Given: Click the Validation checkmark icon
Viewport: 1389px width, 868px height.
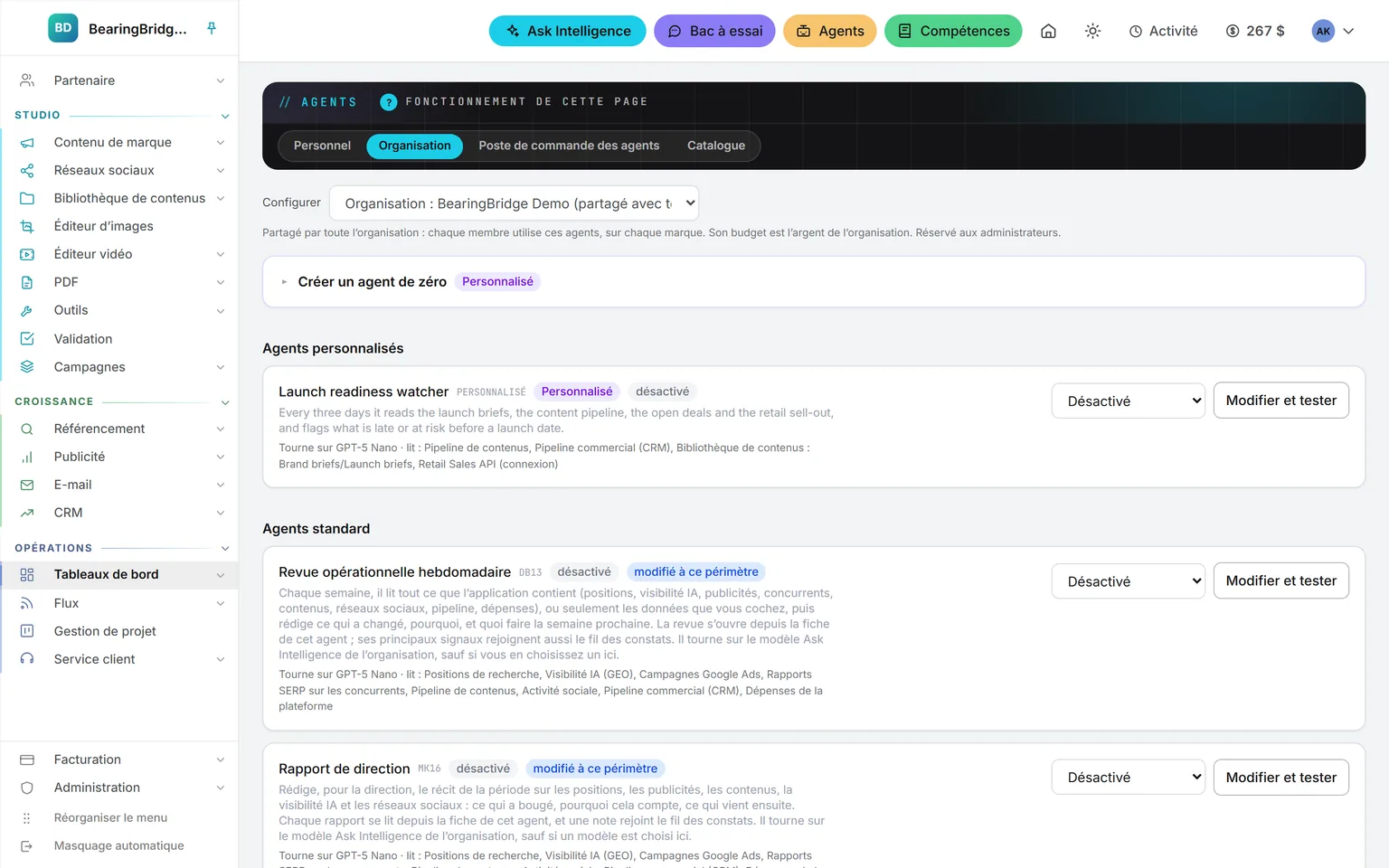Looking at the screenshot, I should [27, 339].
